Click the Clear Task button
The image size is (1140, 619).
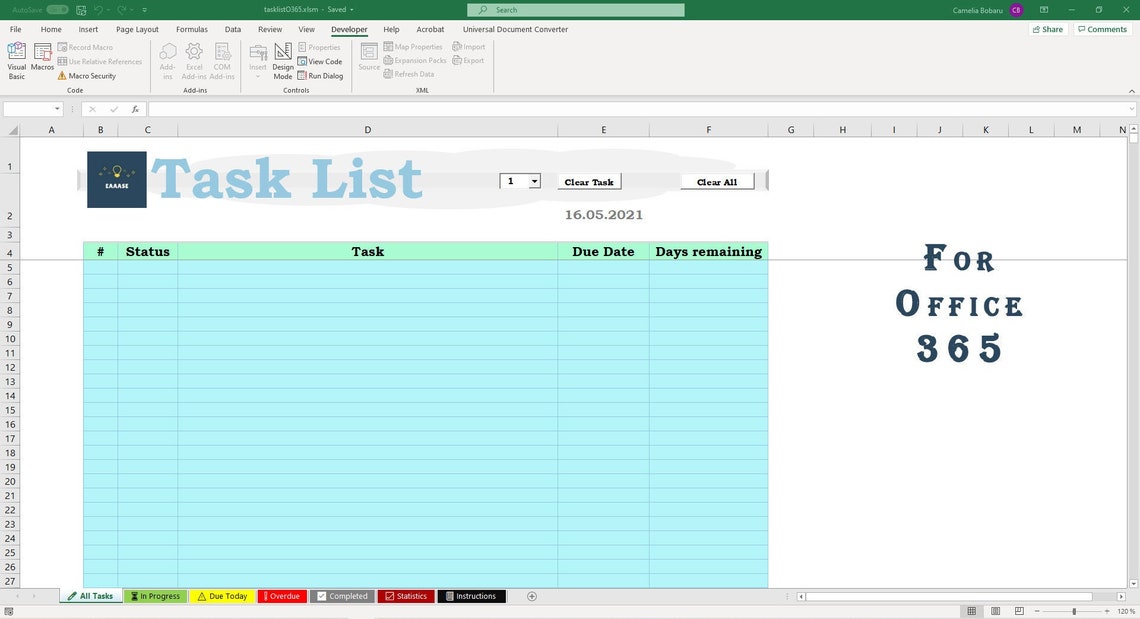tap(590, 181)
